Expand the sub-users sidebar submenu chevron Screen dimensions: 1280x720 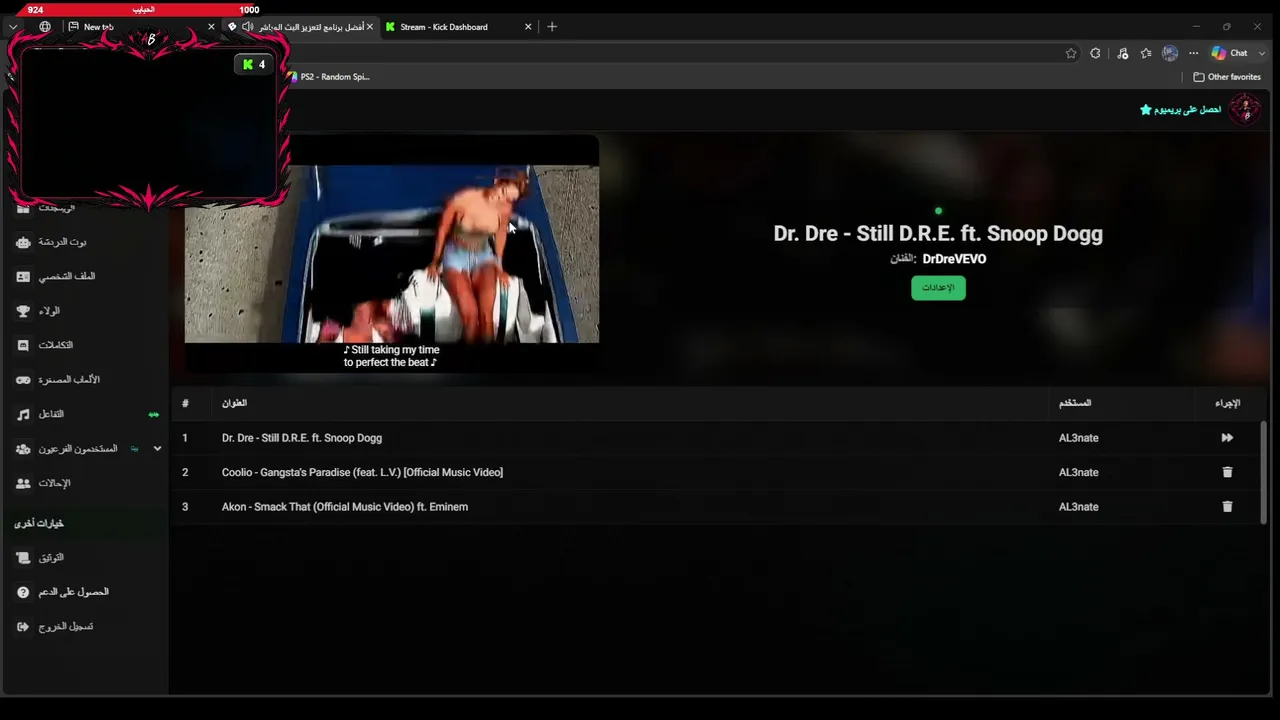click(157, 449)
